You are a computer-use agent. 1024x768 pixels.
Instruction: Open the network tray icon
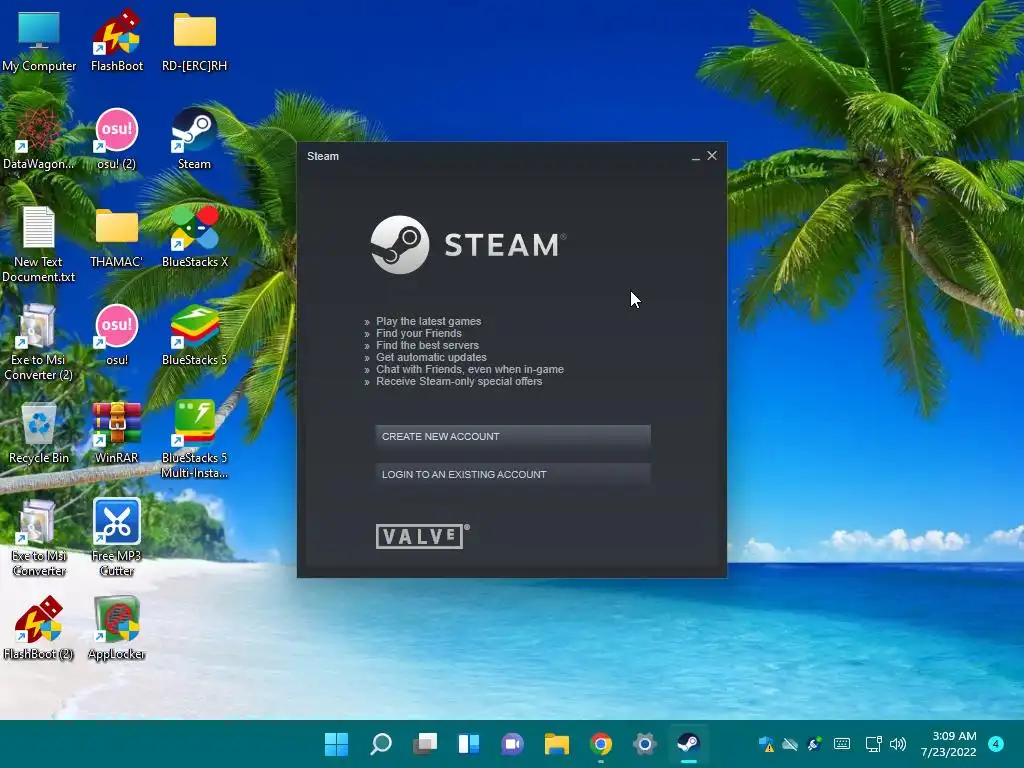tap(873, 744)
